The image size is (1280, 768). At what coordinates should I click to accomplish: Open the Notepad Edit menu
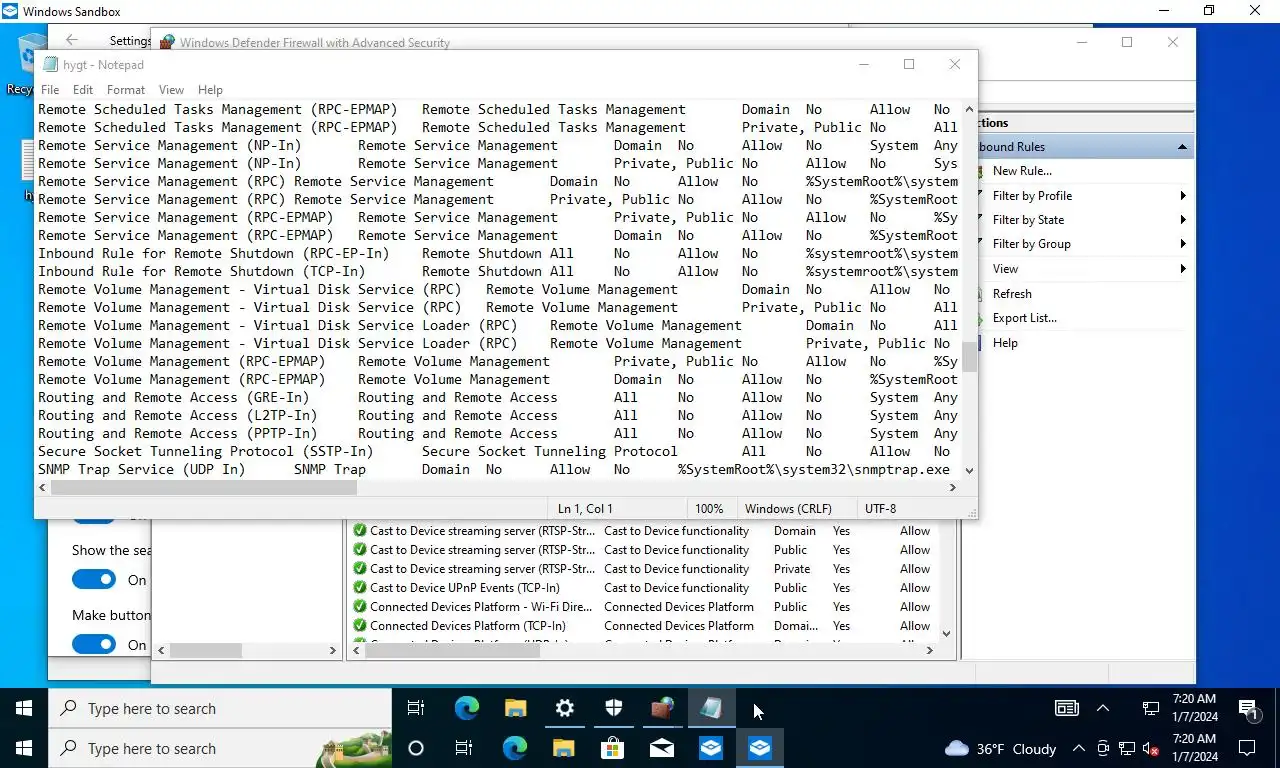pos(83,90)
